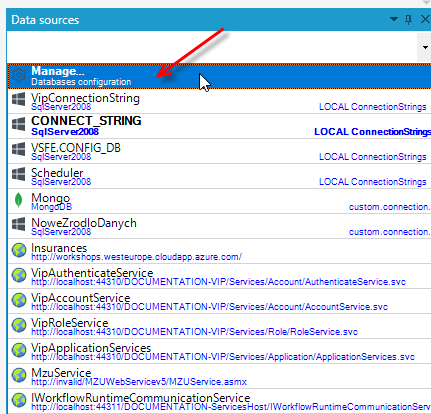Image resolution: width=431 pixels, height=414 pixels.
Task: Choose the VipConnectionString data source
Action: (219, 101)
